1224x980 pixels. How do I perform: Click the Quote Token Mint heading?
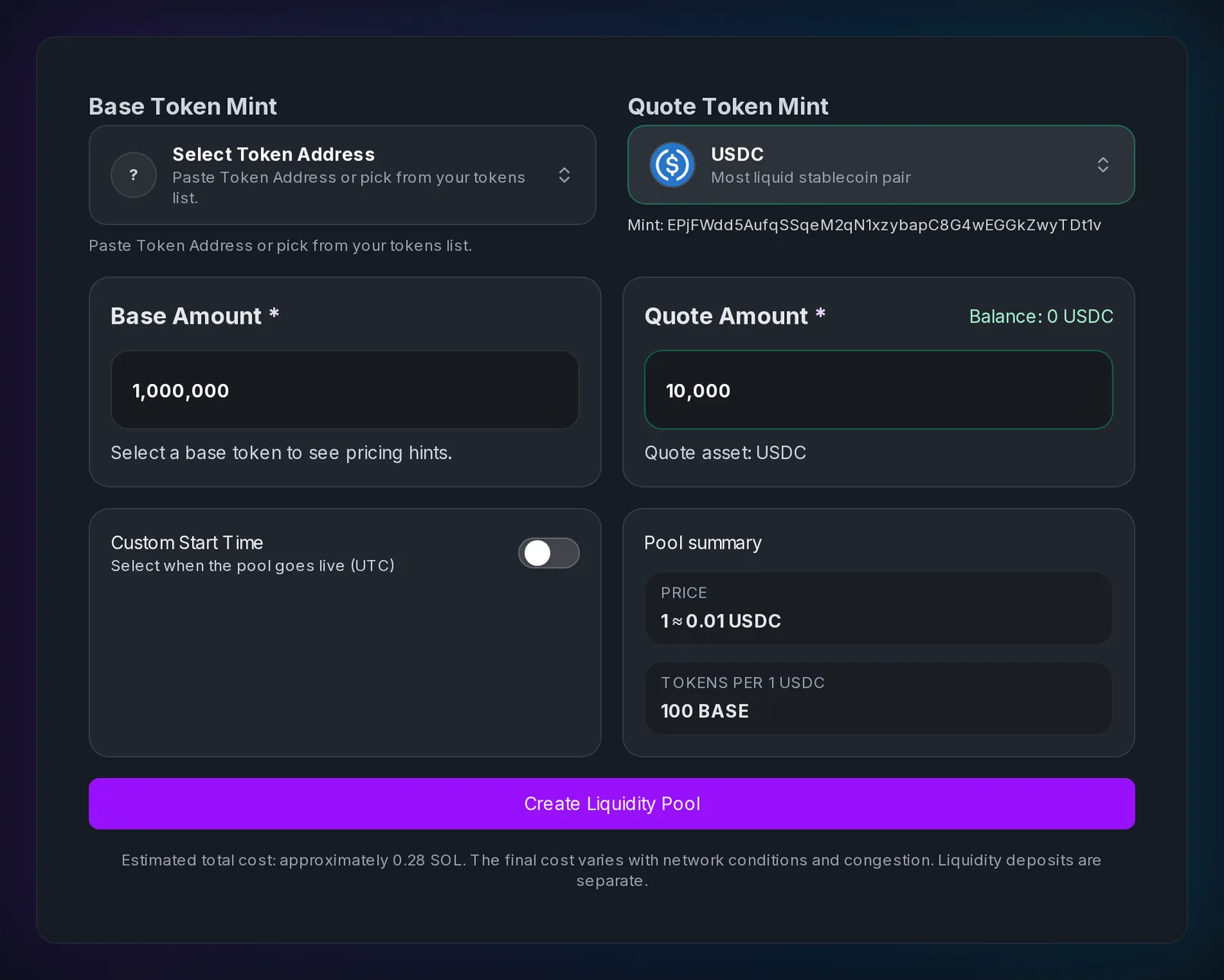pyautogui.click(x=728, y=106)
